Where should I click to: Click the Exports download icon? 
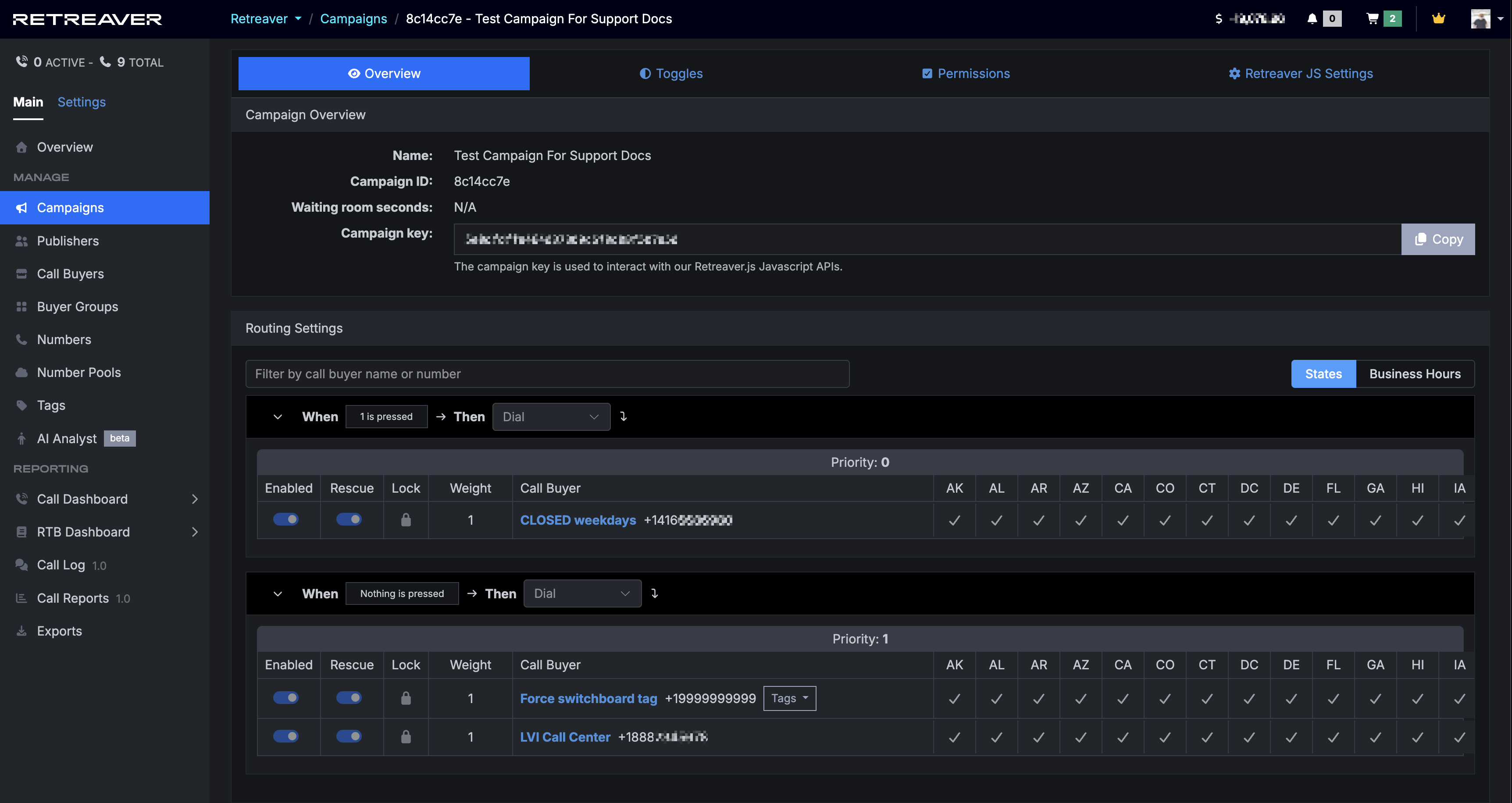click(x=22, y=631)
